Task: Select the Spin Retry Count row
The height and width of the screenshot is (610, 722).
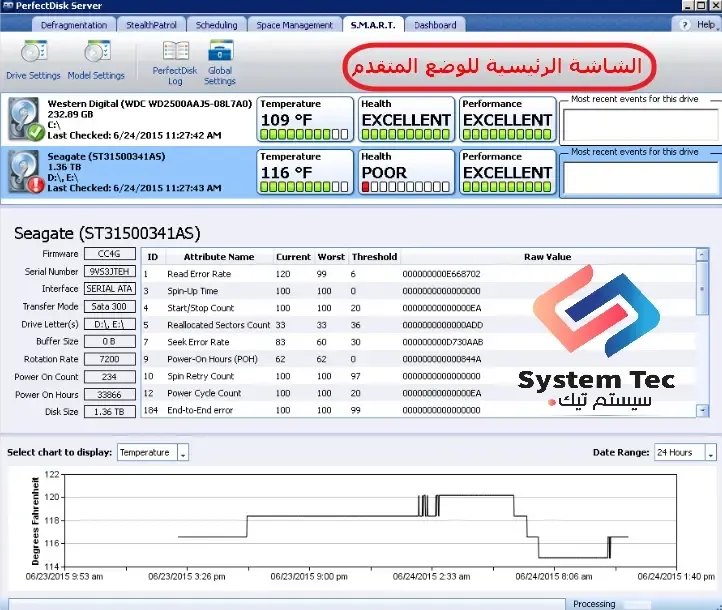Action: (x=419, y=376)
